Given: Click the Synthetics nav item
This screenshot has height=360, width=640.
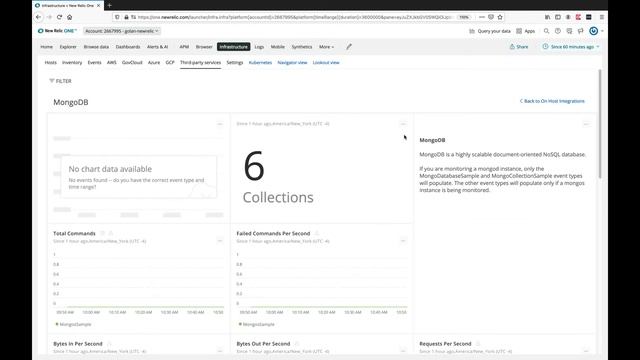Looking at the screenshot, I should [x=302, y=47].
